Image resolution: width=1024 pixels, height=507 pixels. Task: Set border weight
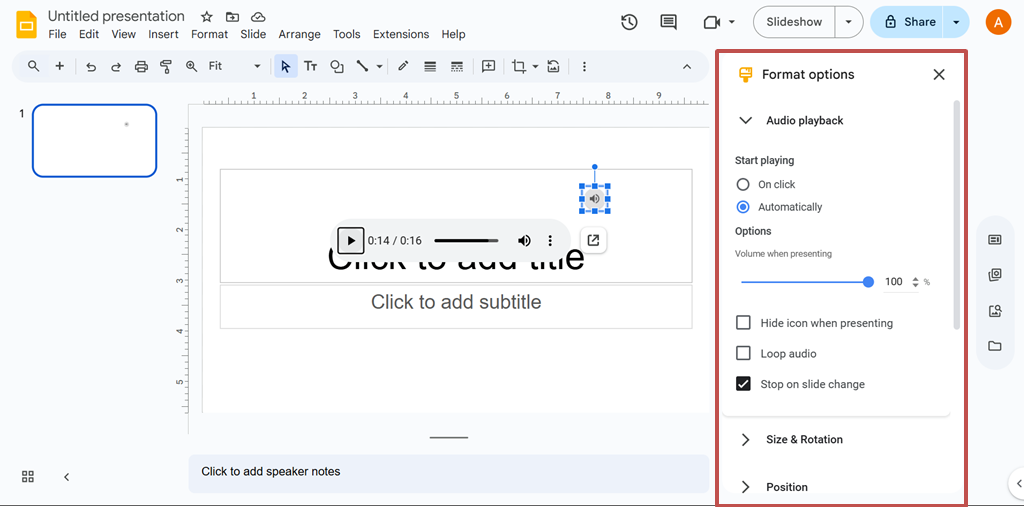tap(430, 66)
